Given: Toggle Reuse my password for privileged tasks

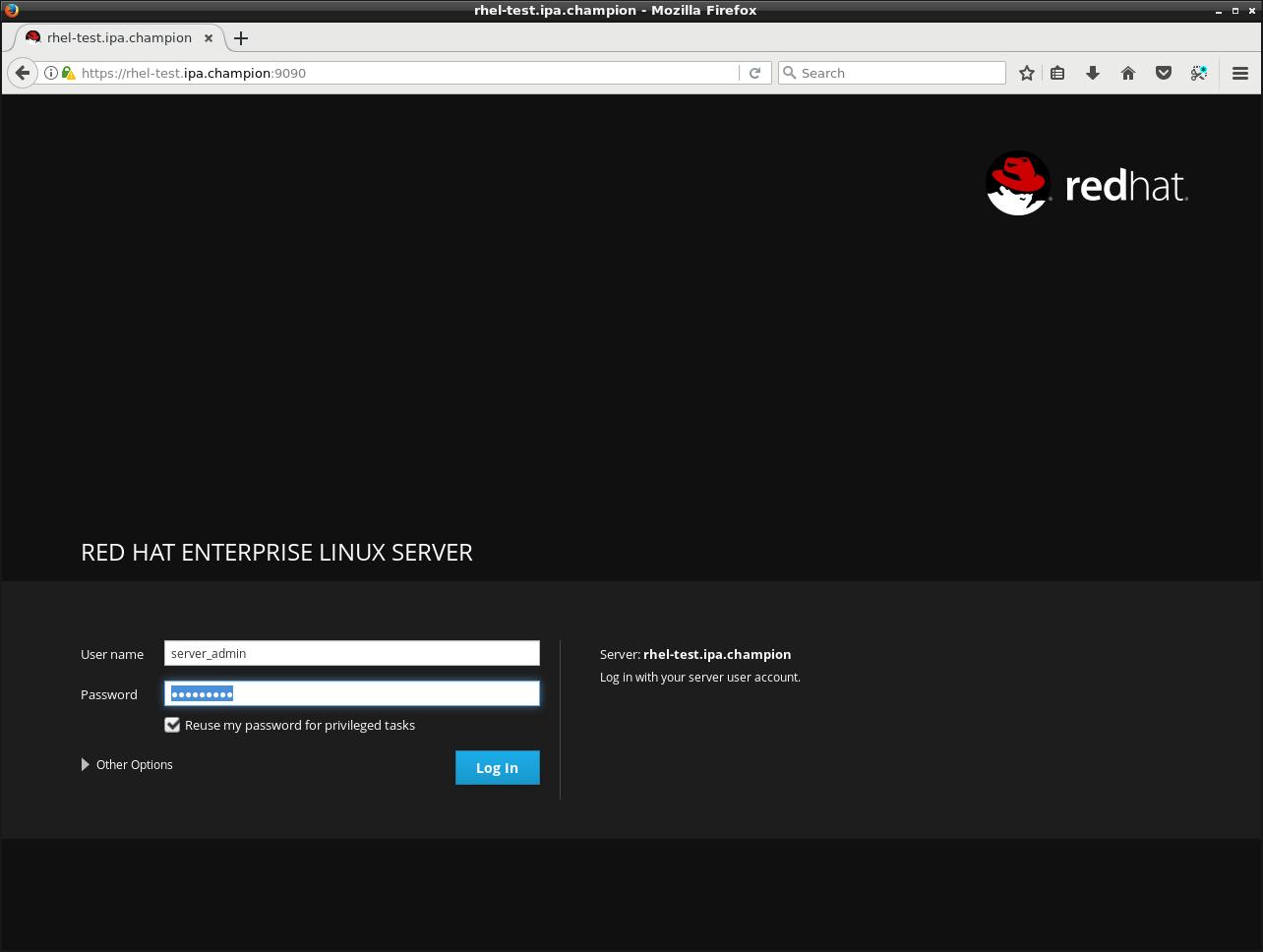Looking at the screenshot, I should coord(172,725).
